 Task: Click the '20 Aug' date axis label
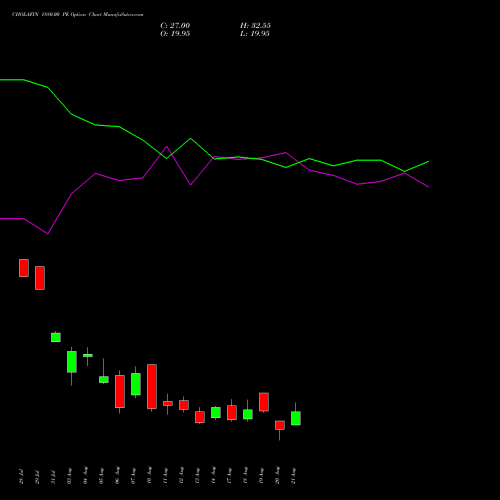[277, 476]
